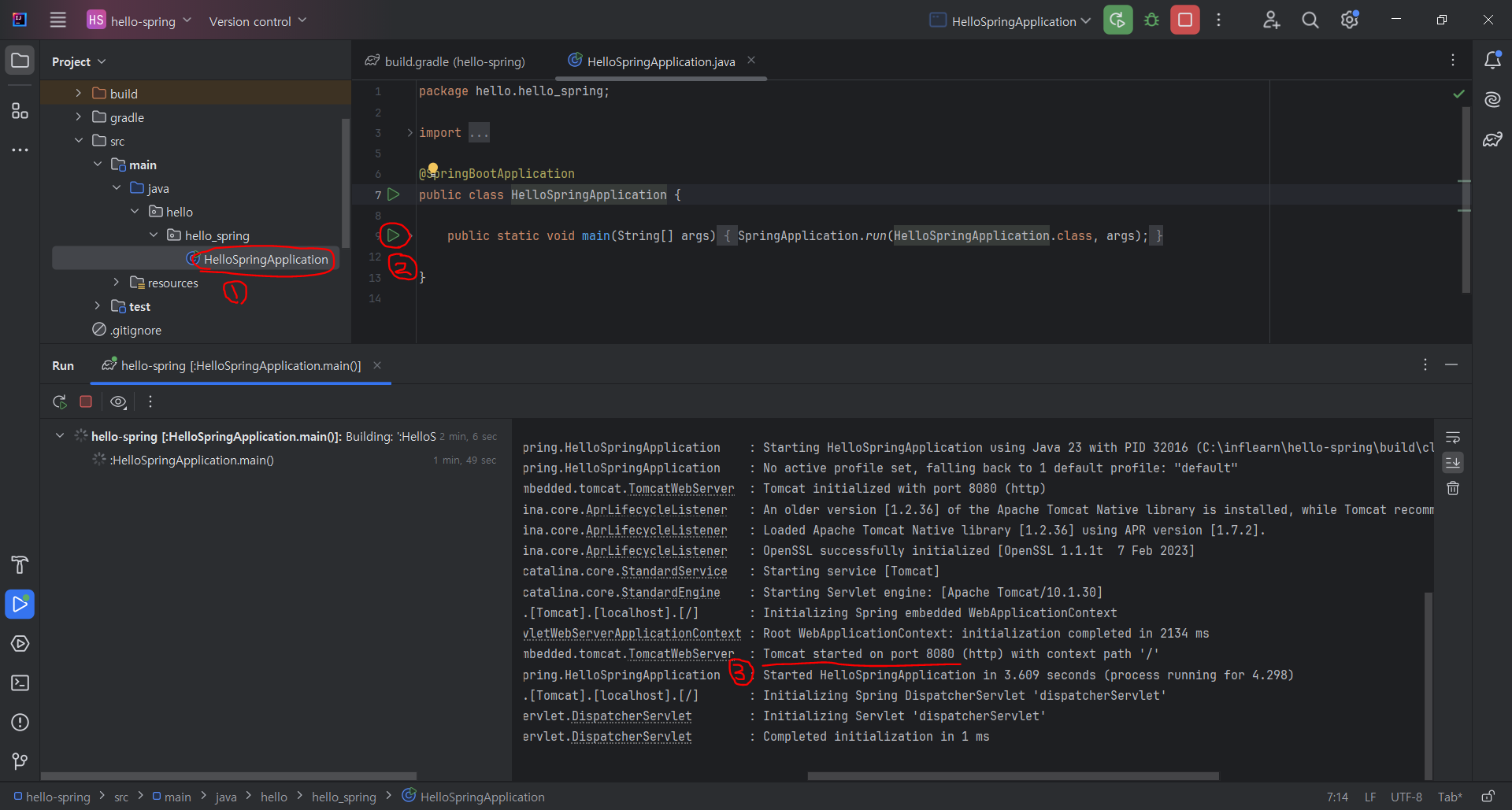Start debugging with the bug icon
Viewport: 1512px width, 810px height.
pos(1151,20)
